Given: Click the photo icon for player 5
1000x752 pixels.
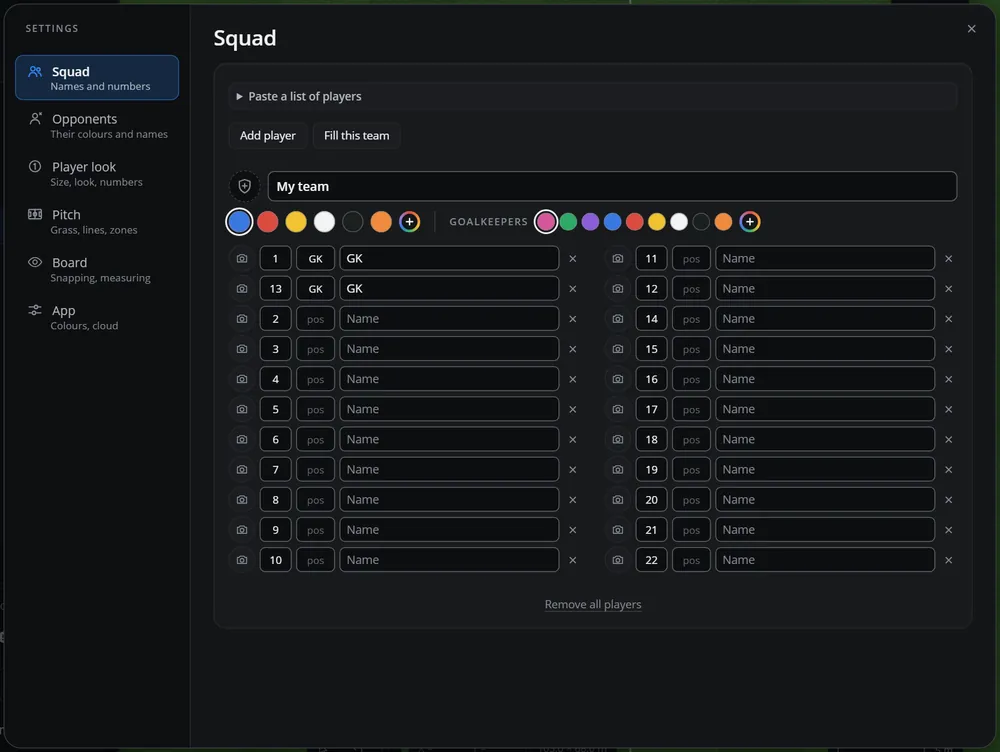Looking at the screenshot, I should pyautogui.click(x=242, y=409).
